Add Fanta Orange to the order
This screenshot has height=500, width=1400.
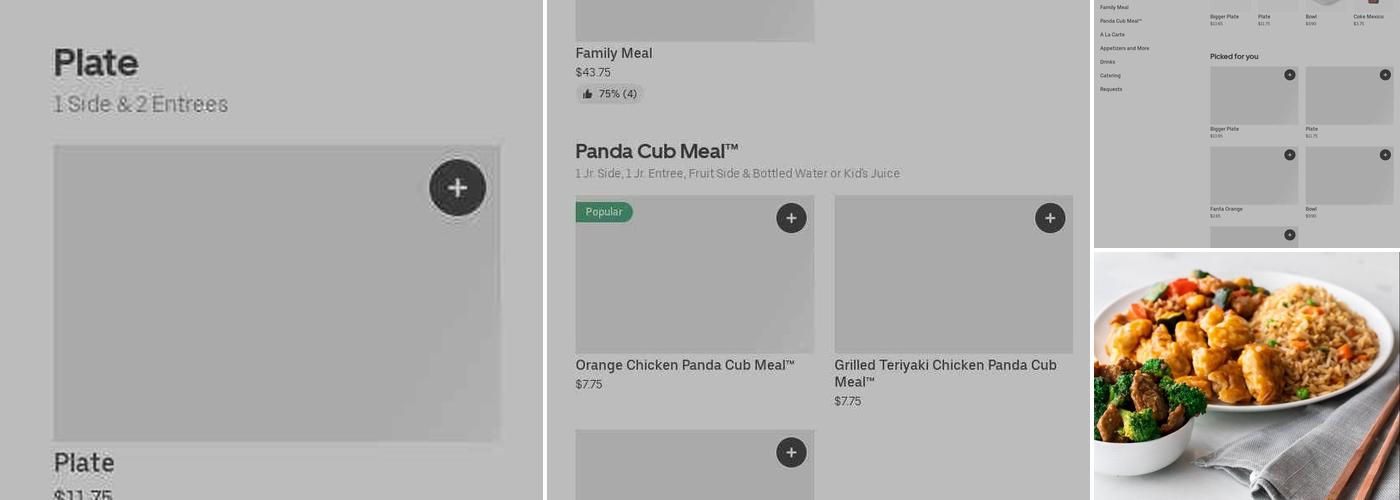(x=1289, y=155)
